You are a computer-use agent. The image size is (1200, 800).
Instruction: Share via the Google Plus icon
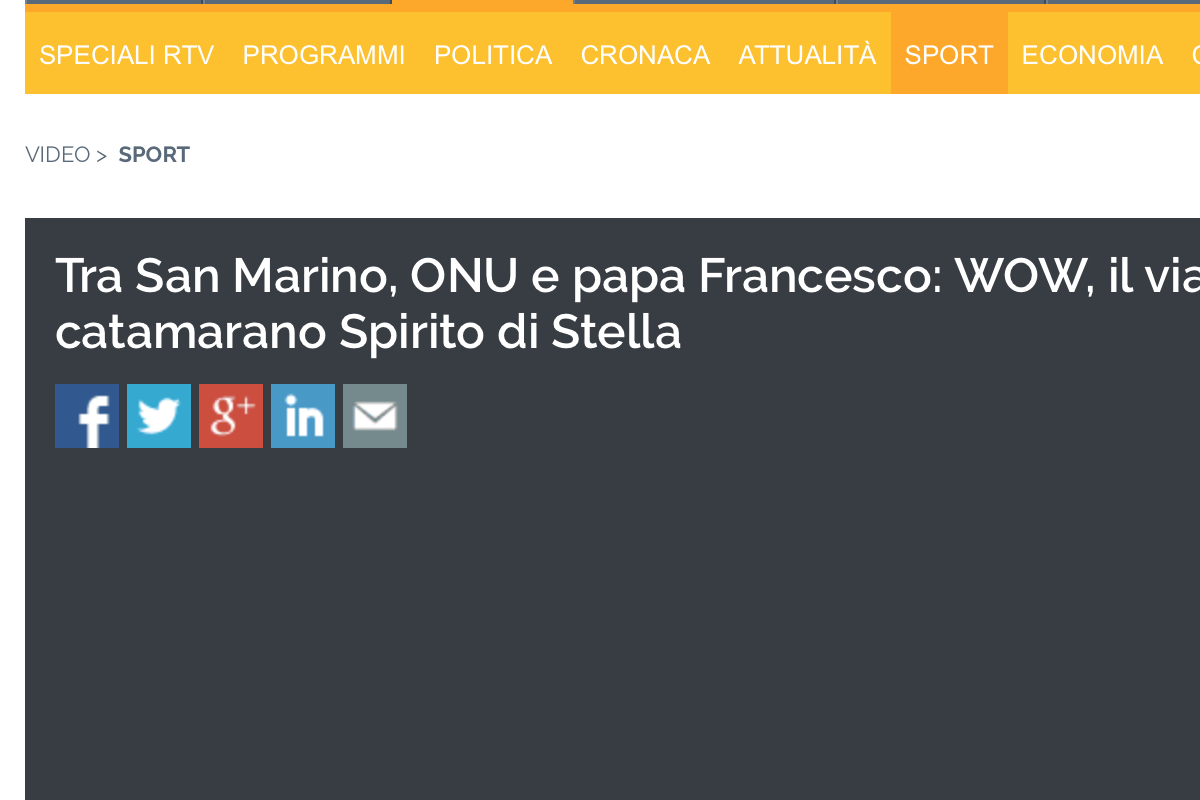(231, 416)
